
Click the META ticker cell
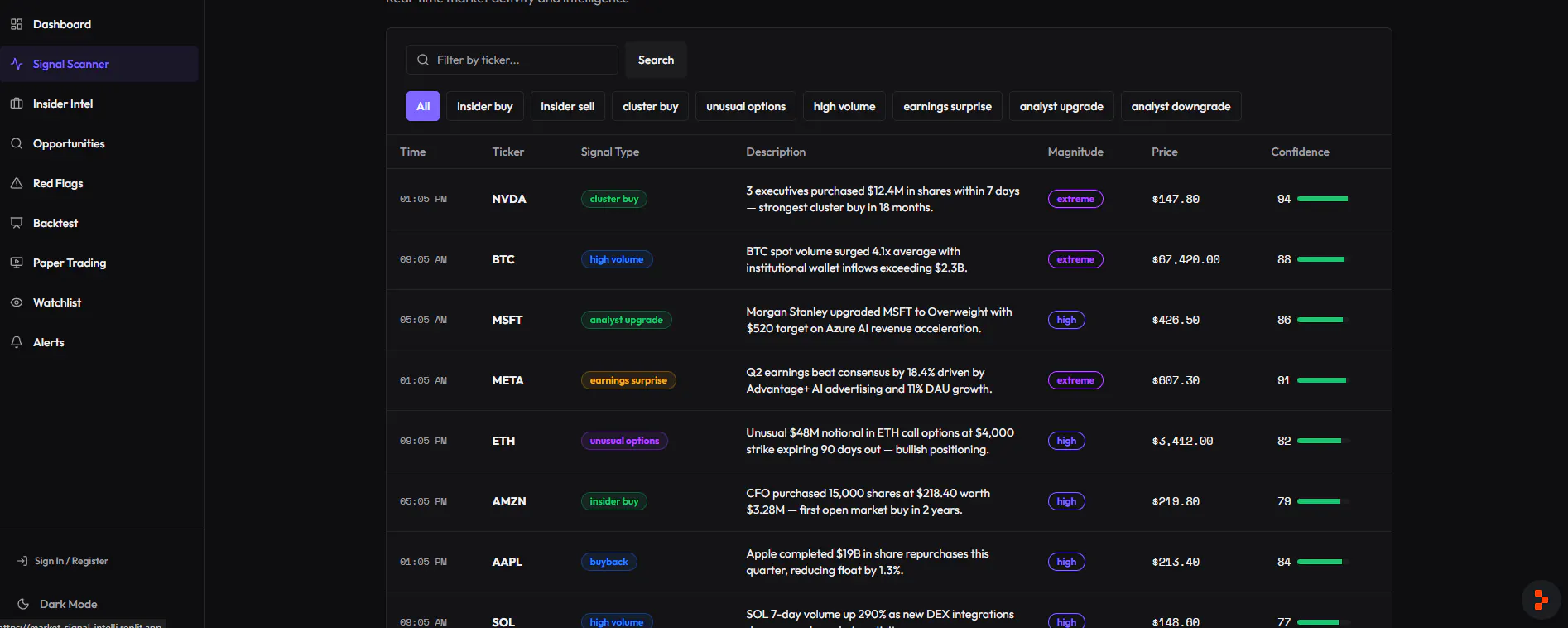point(507,380)
